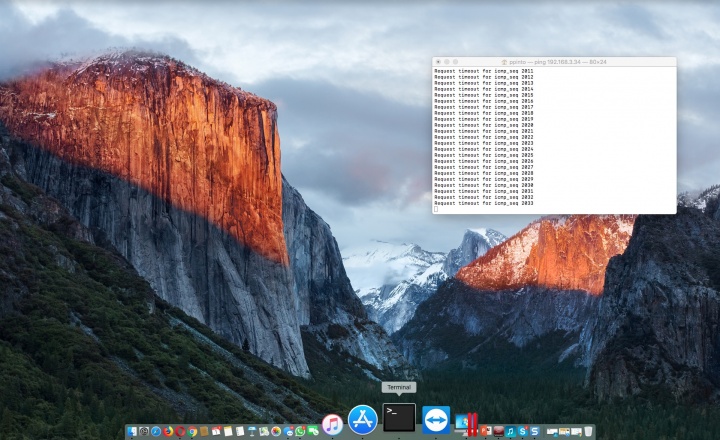Viewport: 720px width, 440px height.
Task: Open Google Chrome in the dock
Action: point(192,432)
